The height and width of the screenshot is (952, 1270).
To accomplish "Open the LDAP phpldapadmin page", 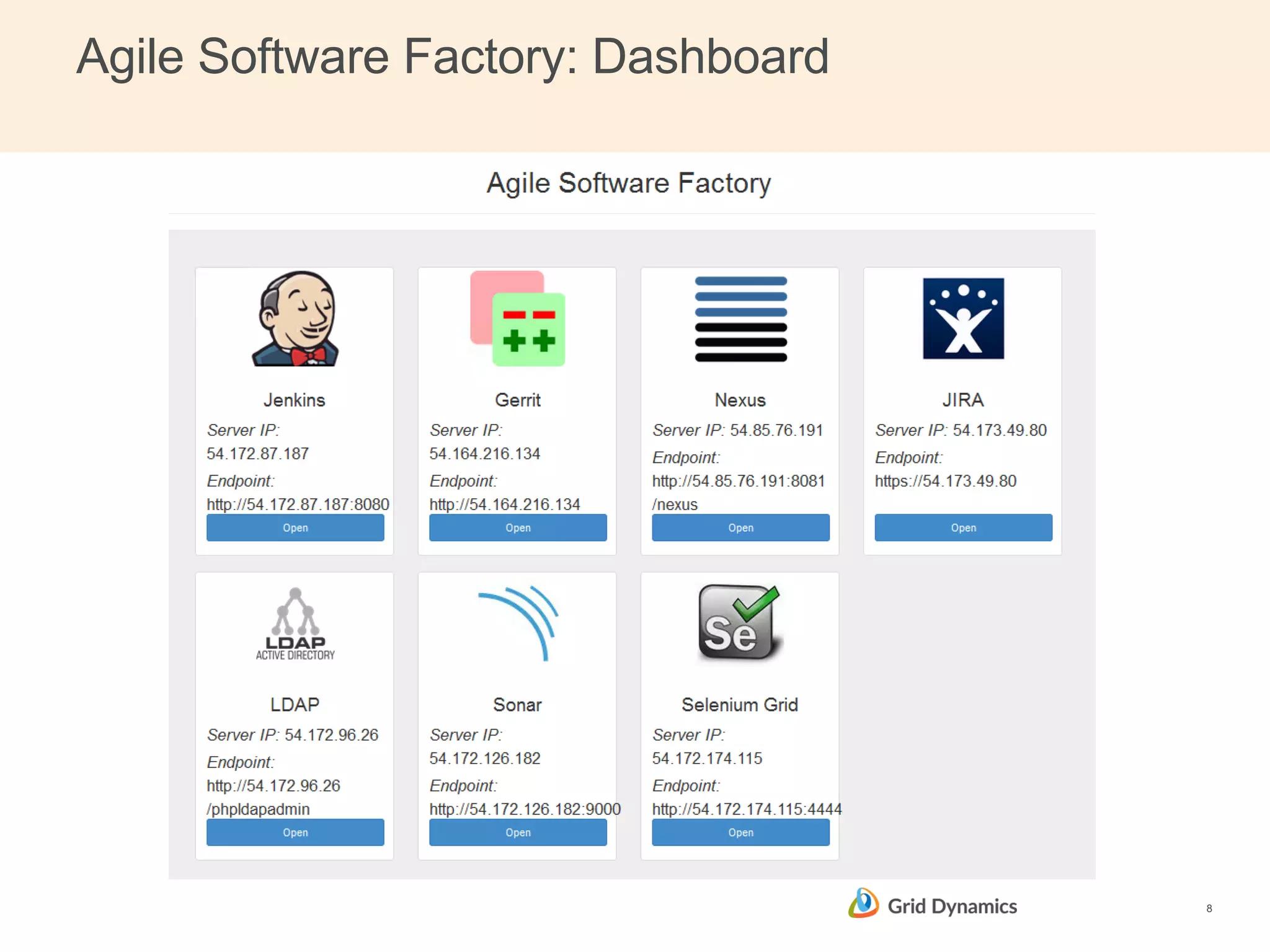I will point(295,832).
